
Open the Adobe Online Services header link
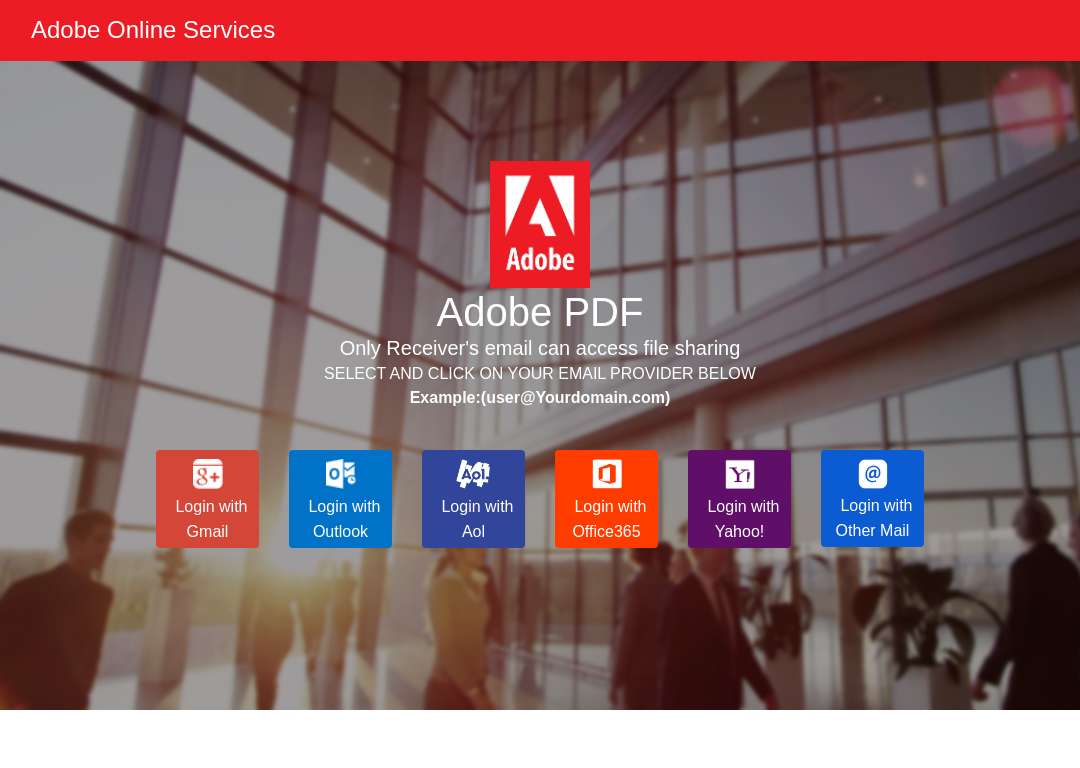coord(153,30)
